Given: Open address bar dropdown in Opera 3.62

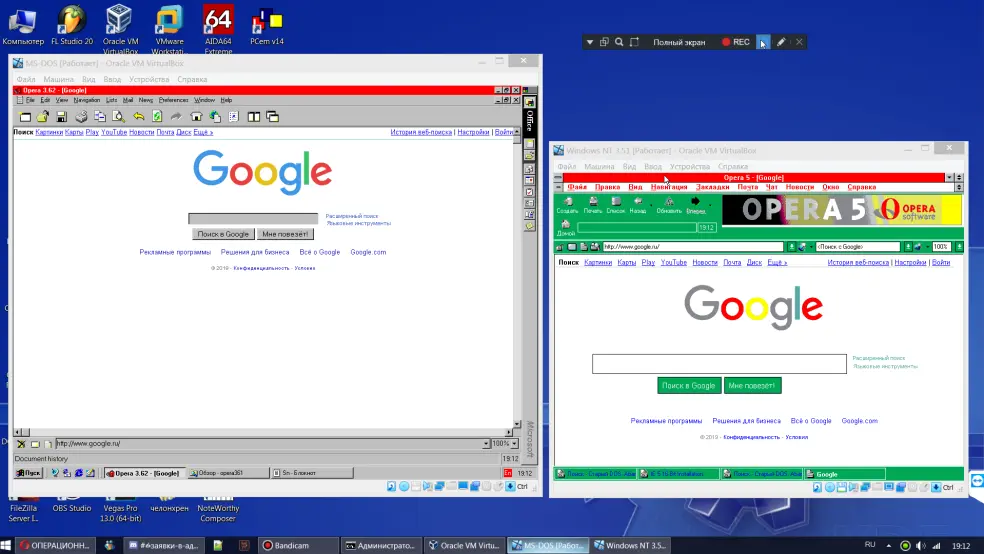Looking at the screenshot, I should click(x=486, y=444).
